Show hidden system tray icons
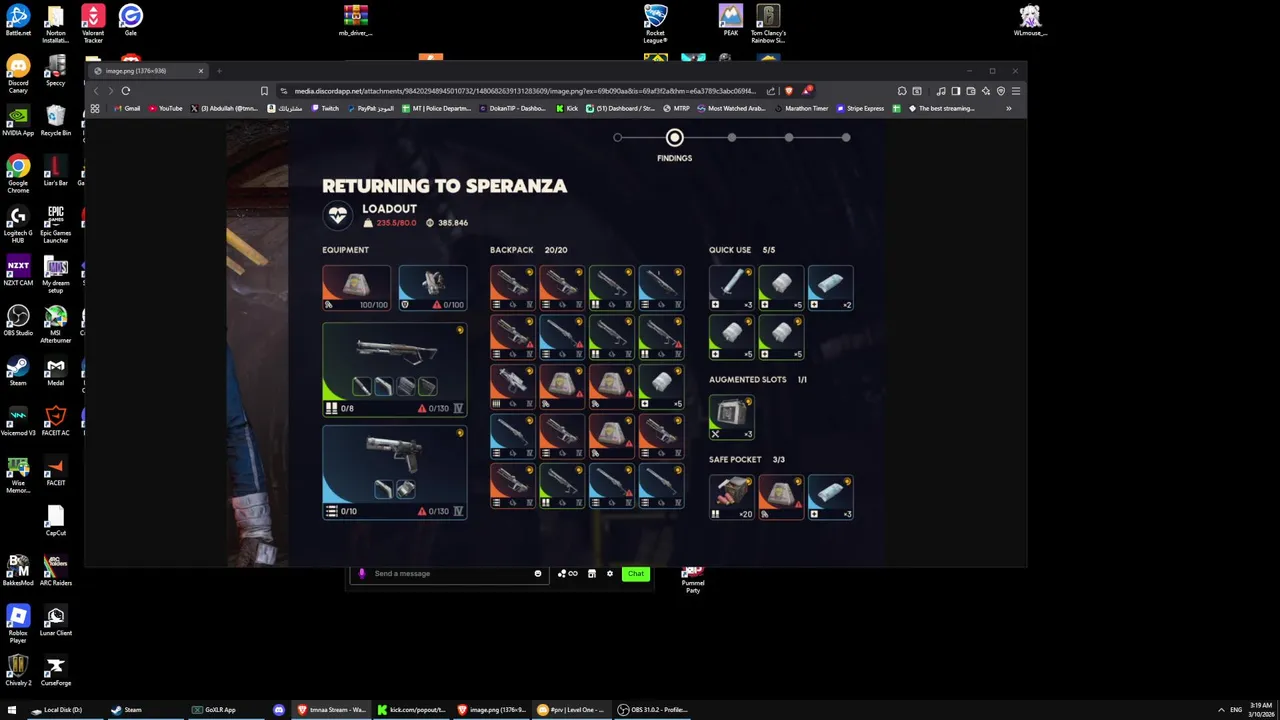Screen dimensions: 1280x720 [x=1221, y=710]
